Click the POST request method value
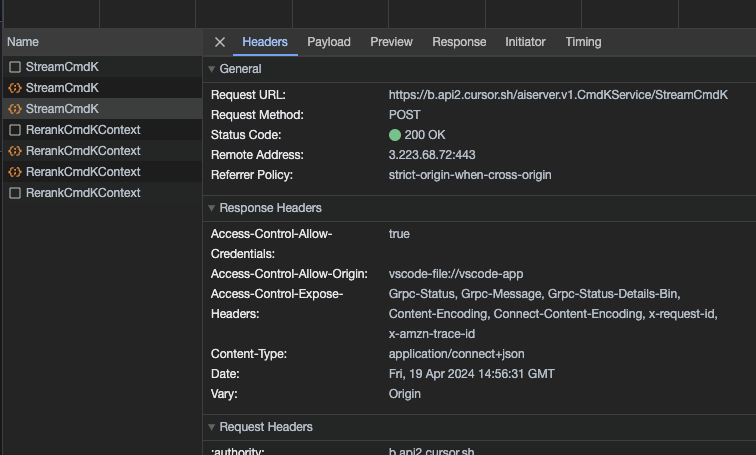756x455 pixels. [x=405, y=115]
